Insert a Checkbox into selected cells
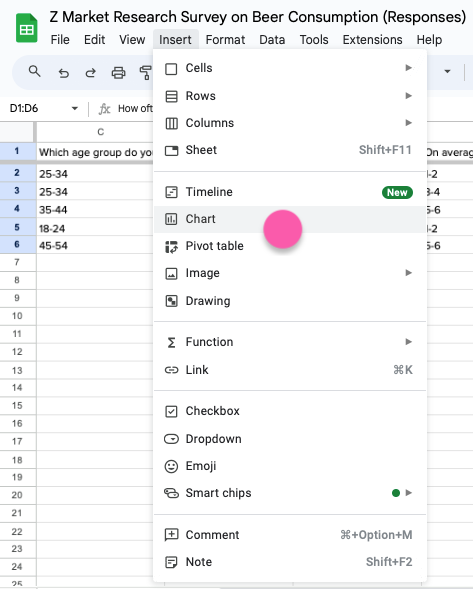 pos(290,411)
